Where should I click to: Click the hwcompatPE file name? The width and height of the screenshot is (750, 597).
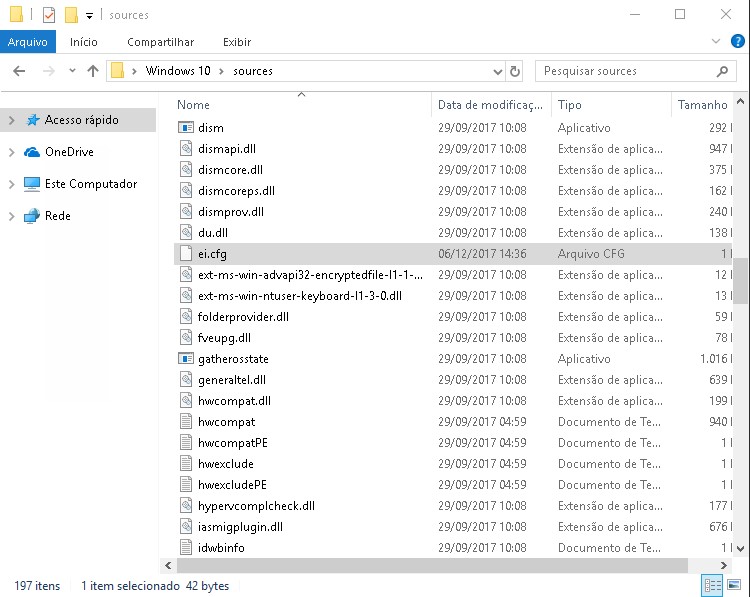(232, 443)
